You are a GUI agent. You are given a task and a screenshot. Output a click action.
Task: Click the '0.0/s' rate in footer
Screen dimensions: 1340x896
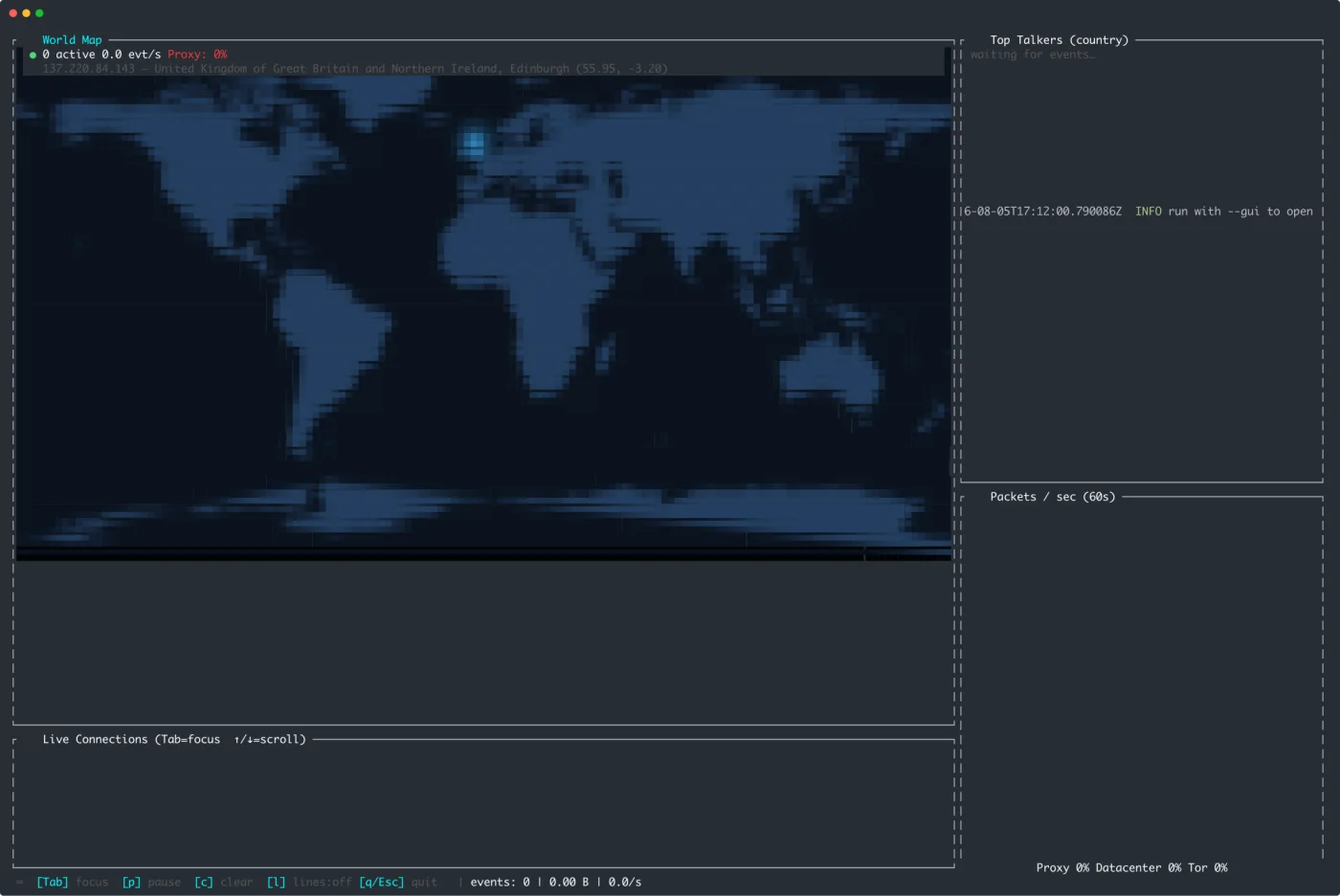coord(625,883)
